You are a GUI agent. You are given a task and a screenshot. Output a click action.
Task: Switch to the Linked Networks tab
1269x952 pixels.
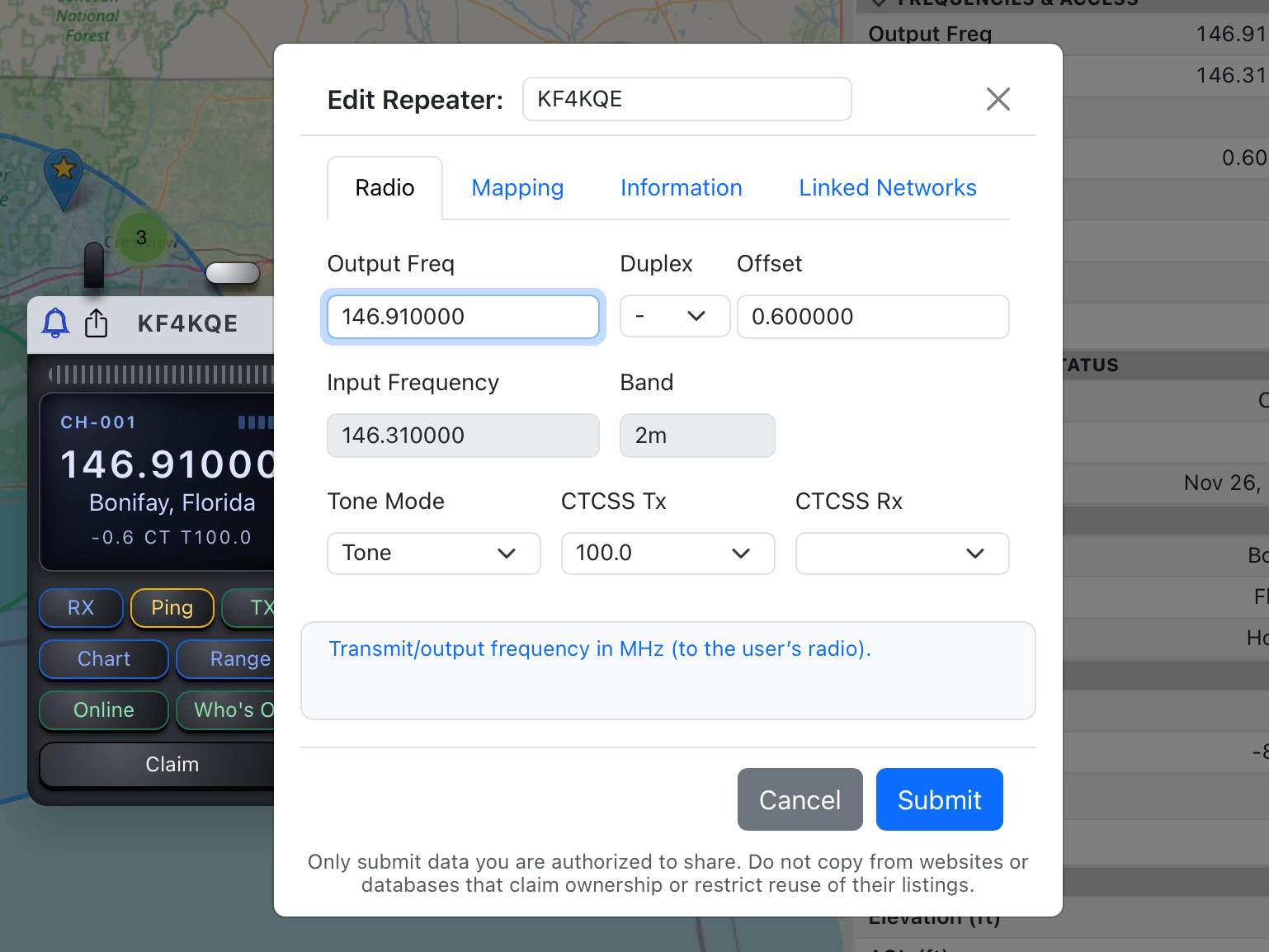(887, 188)
